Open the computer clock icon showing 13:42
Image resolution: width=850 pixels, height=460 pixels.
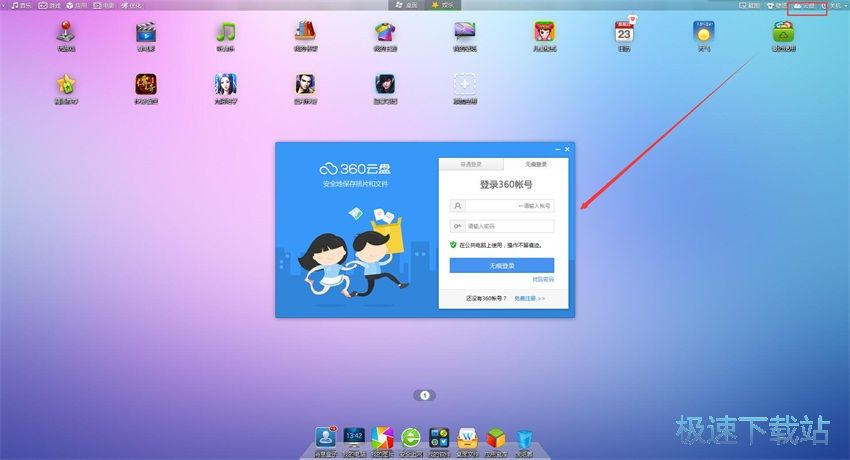tap(354, 438)
